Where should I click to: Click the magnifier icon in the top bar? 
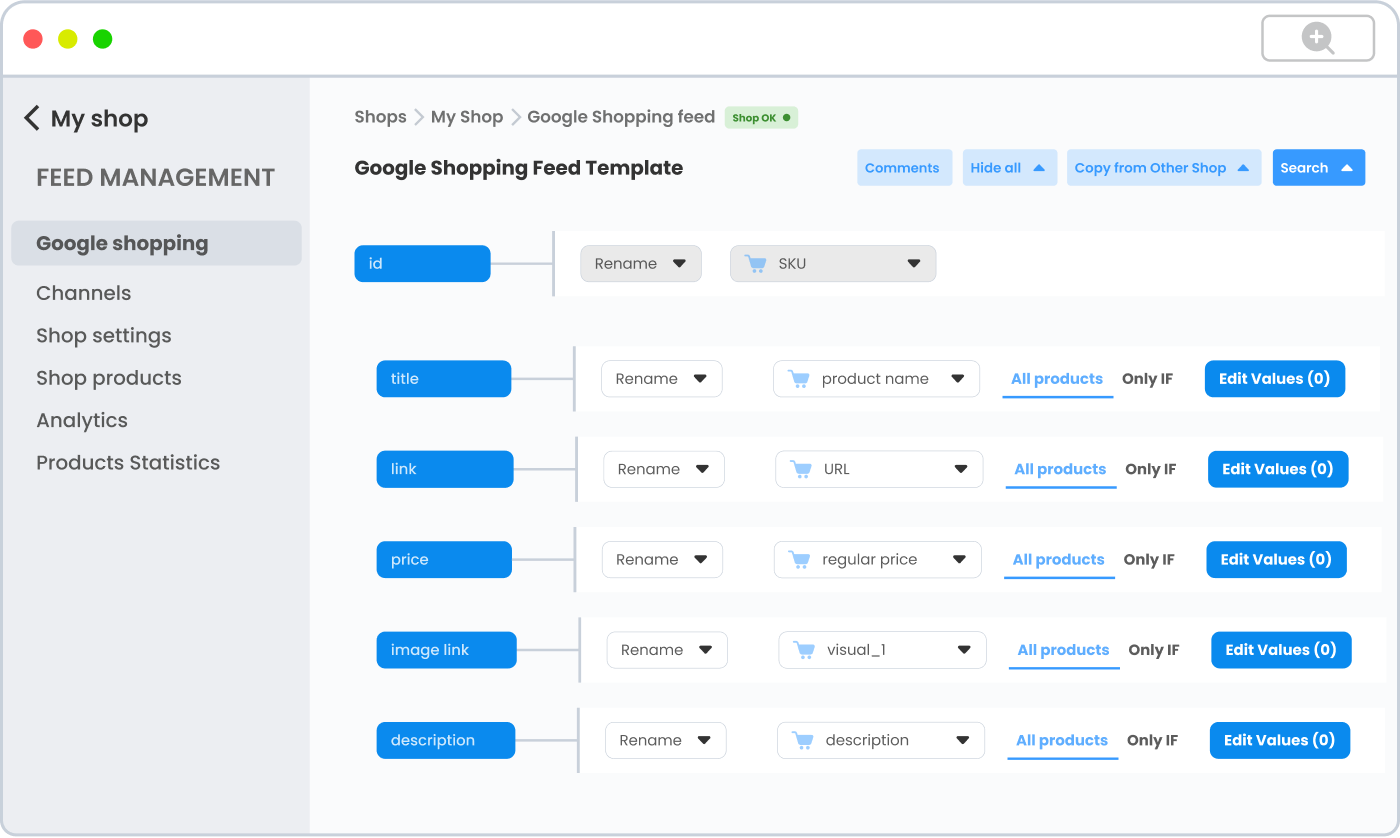pyautogui.click(x=1318, y=37)
